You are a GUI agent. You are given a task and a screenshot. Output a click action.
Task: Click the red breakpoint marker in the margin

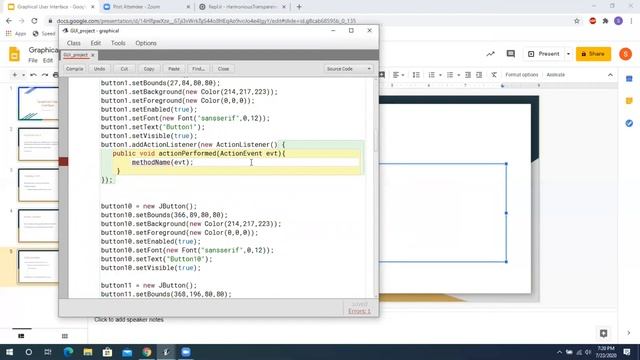click(63, 162)
